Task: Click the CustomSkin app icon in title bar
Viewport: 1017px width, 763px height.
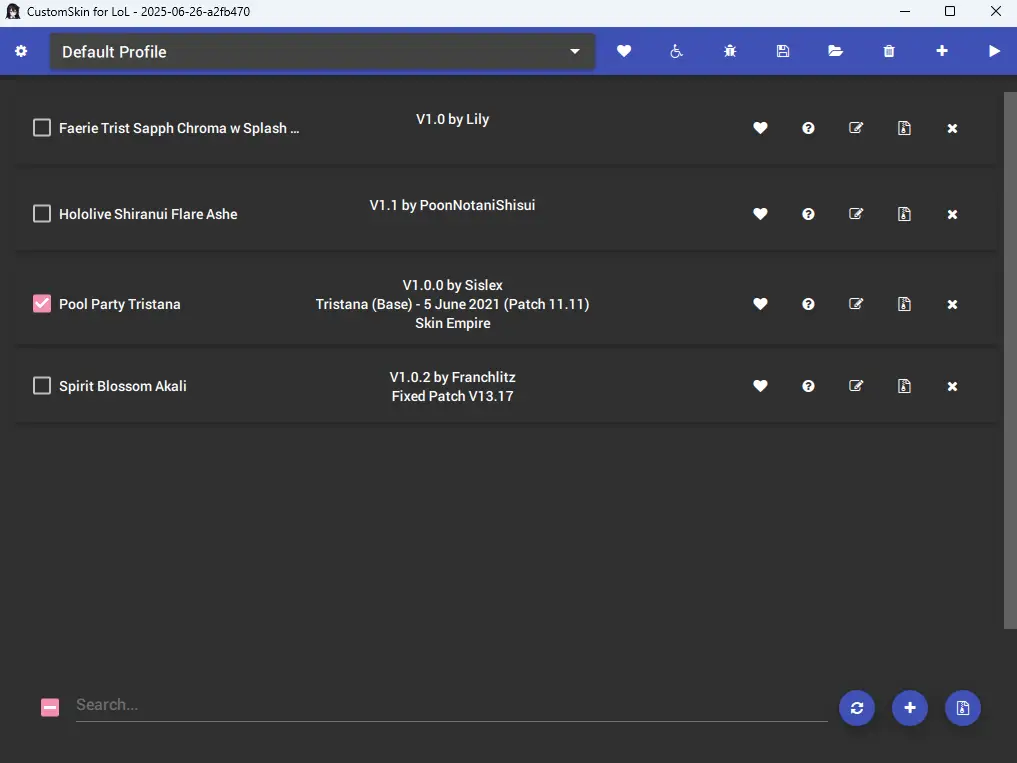Action: coord(12,12)
